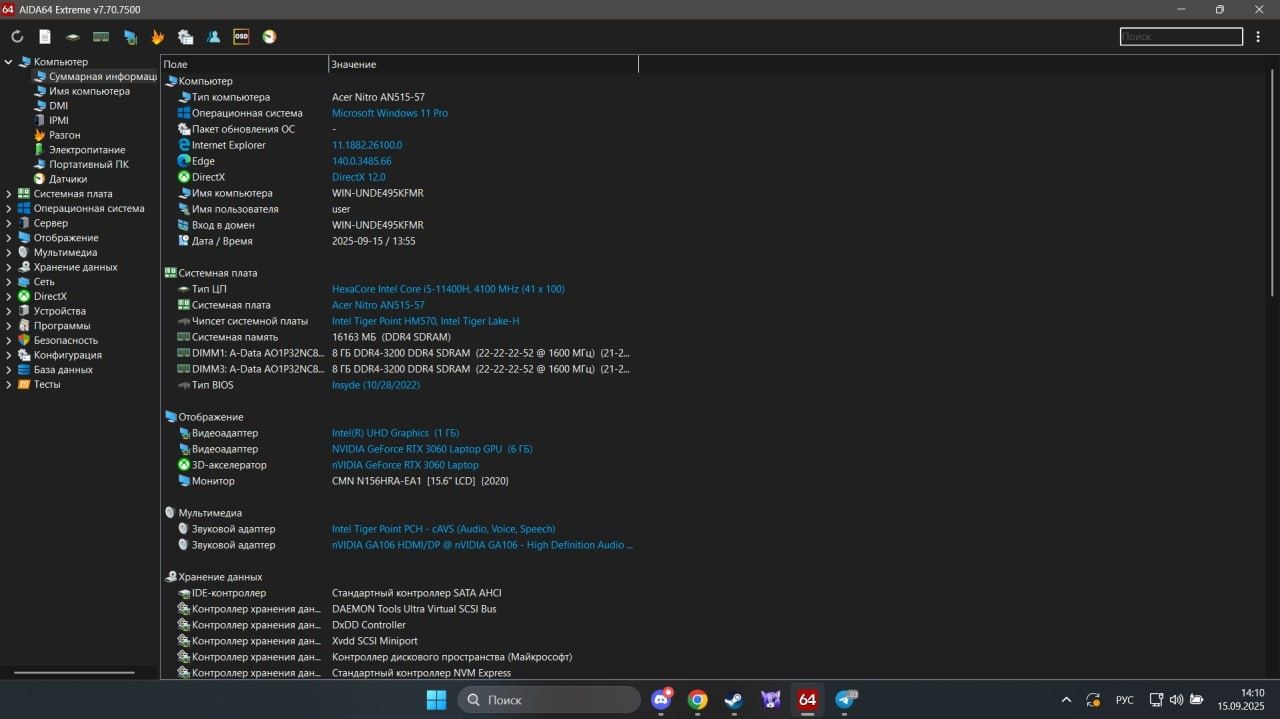
Task: Click the blue monitor toolbar icon
Action: [130, 37]
